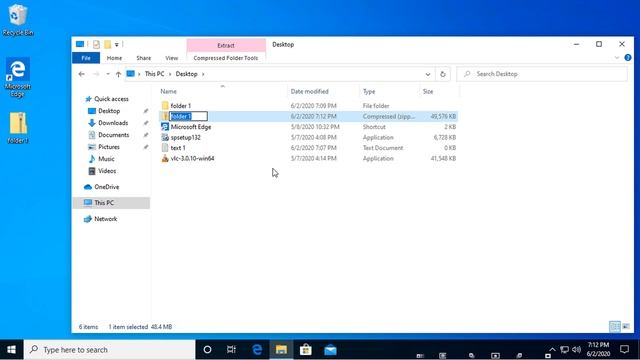Image resolution: width=640 pixels, height=360 pixels.
Task: Switch to the Share ribbon tab
Action: [144, 58]
